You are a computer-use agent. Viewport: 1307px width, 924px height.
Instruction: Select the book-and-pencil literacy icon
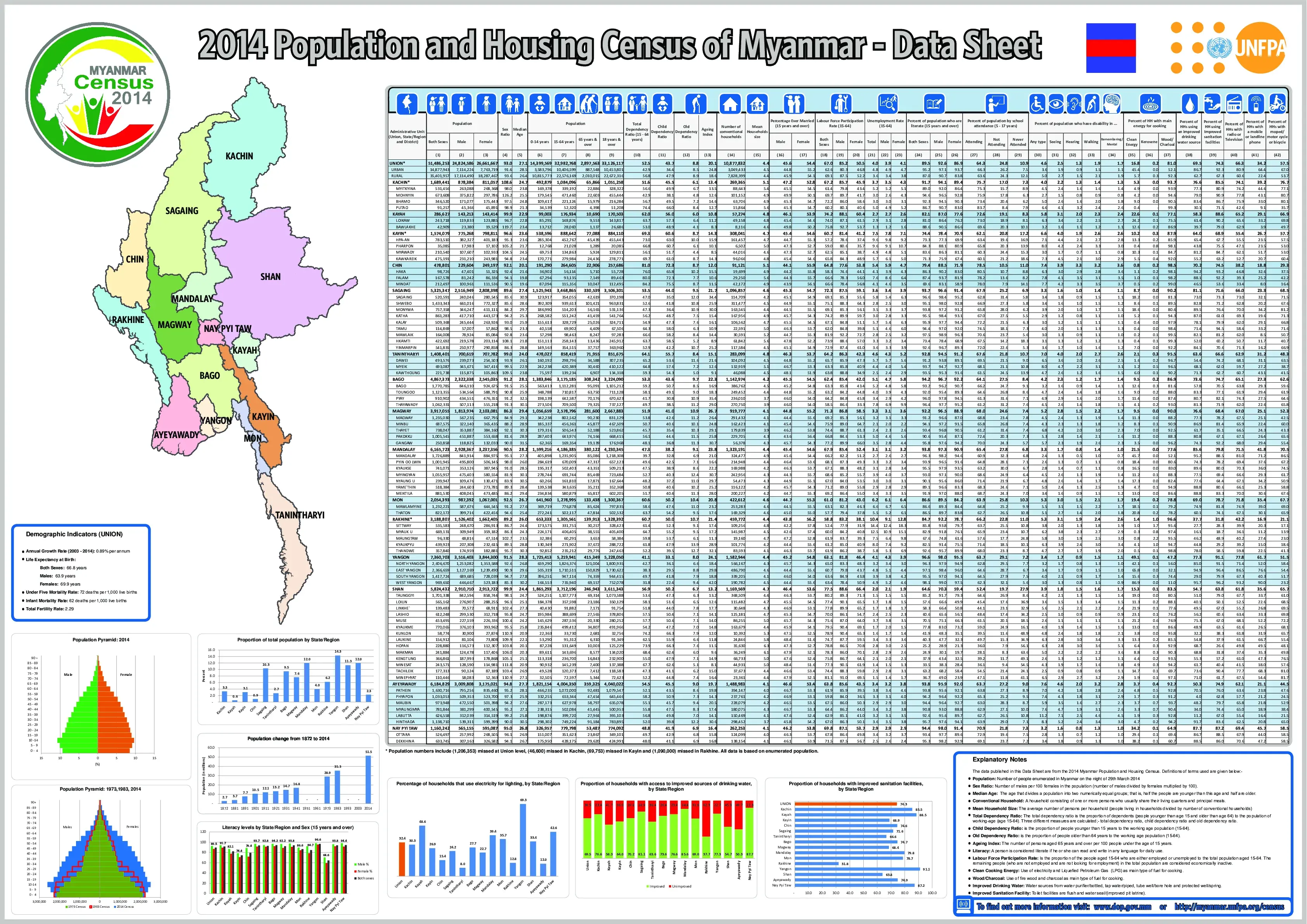coord(935,104)
